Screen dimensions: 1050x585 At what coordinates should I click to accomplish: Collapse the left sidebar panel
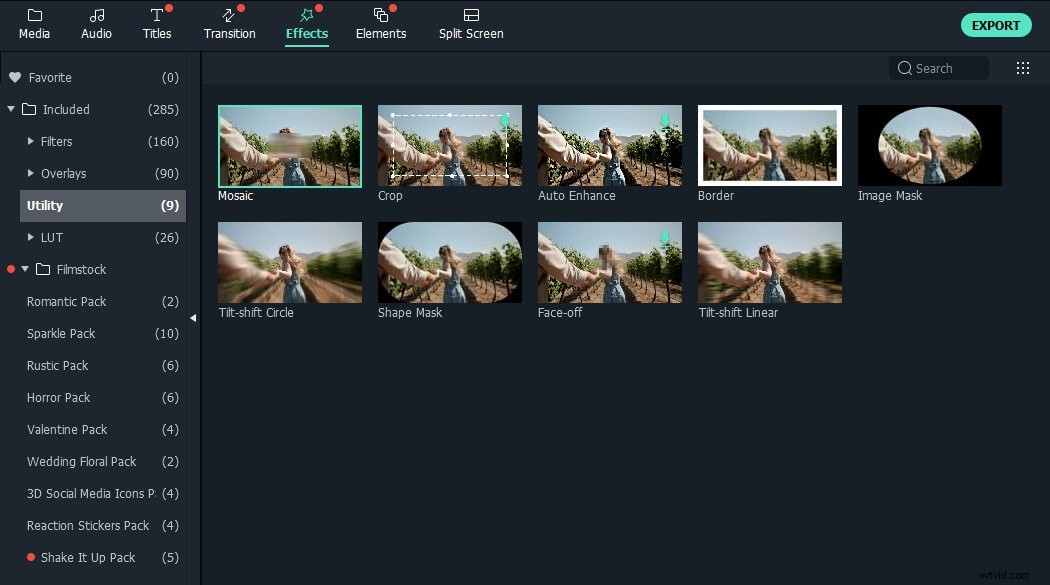[193, 316]
